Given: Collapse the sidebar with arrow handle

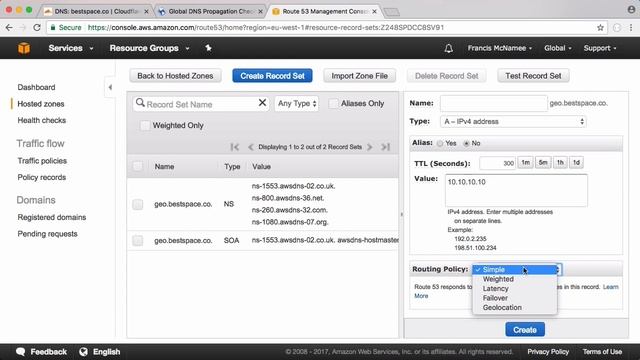Looking at the screenshot, I should 110,87.
